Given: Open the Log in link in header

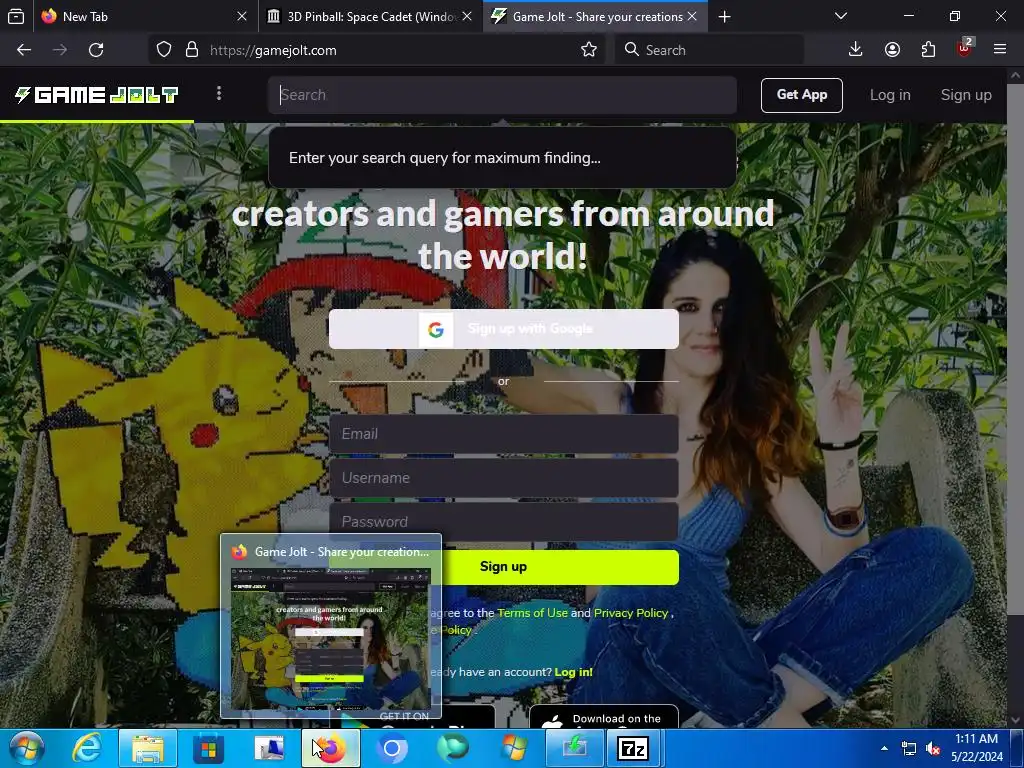Looking at the screenshot, I should pyautogui.click(x=889, y=95).
